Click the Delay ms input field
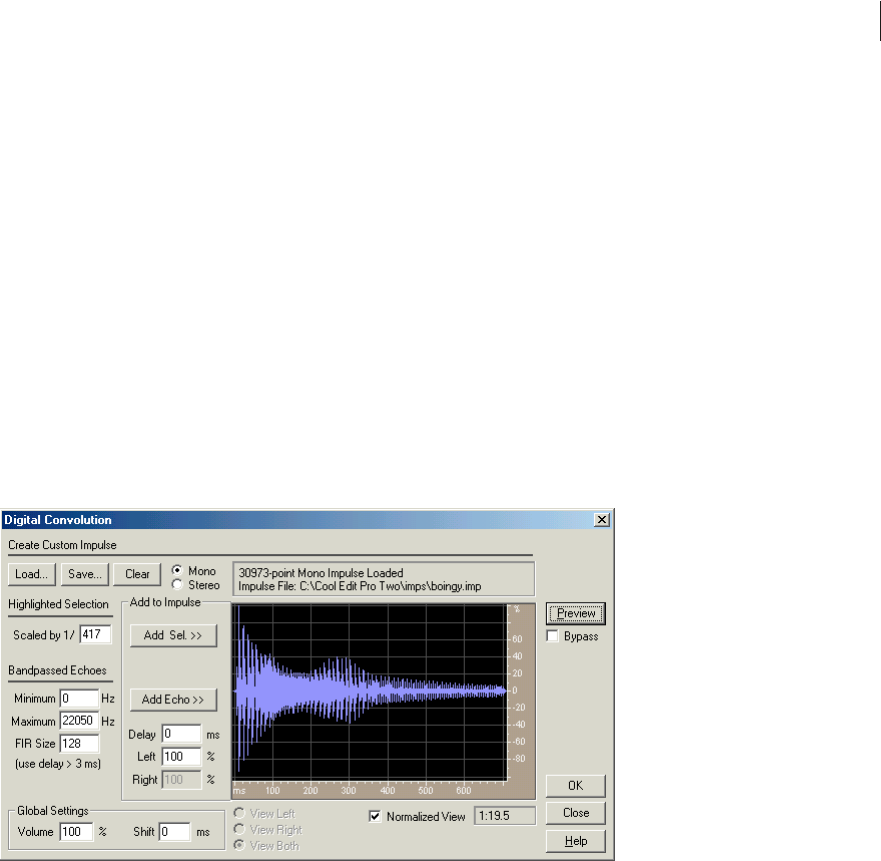This screenshot has width=881, height=861. pyautogui.click(x=181, y=734)
